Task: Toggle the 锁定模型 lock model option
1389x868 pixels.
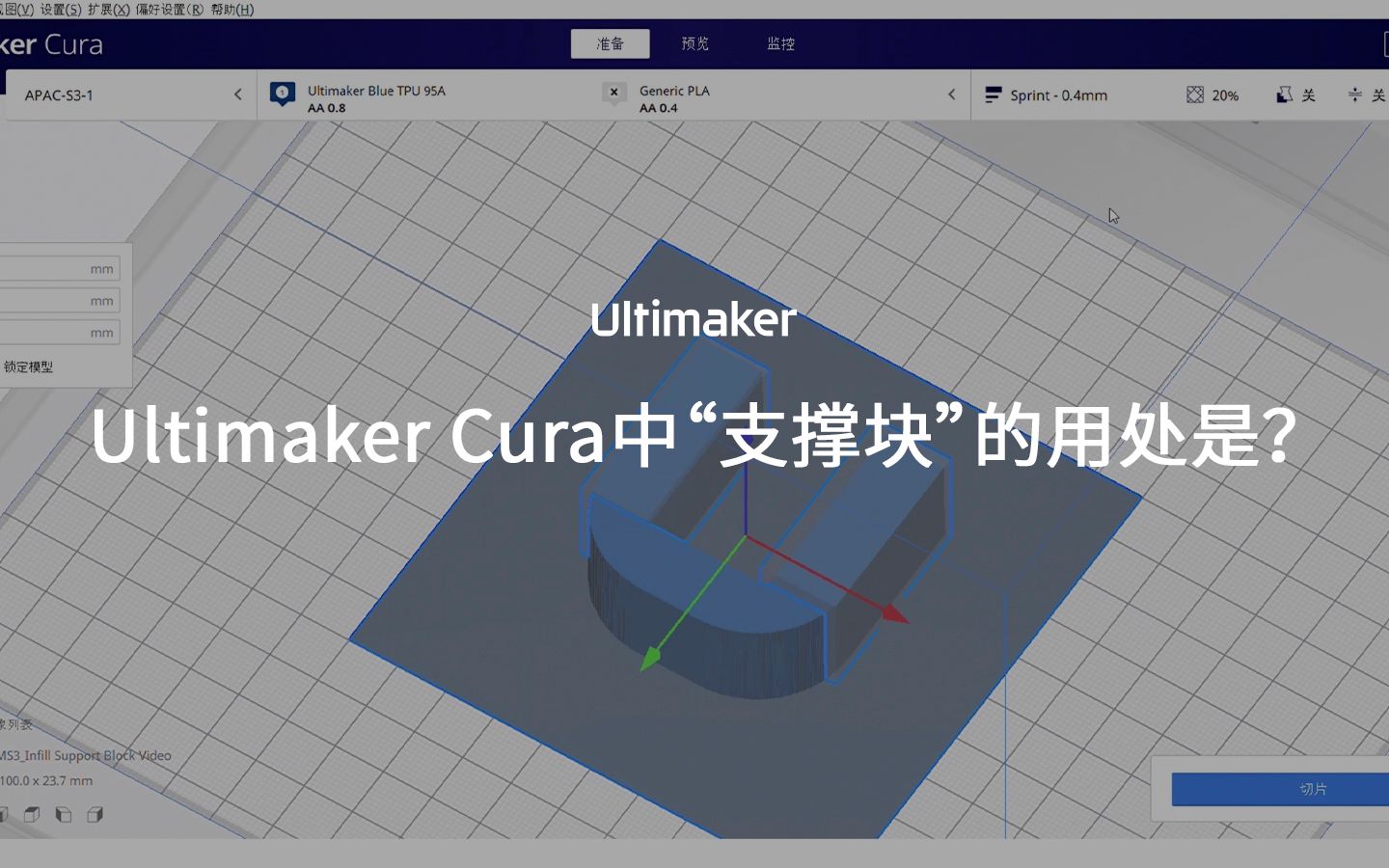Action: click(28, 366)
